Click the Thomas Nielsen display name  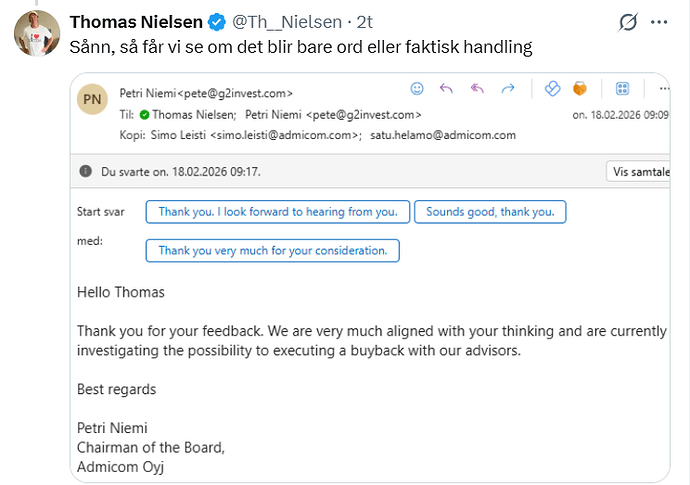(x=136, y=21)
